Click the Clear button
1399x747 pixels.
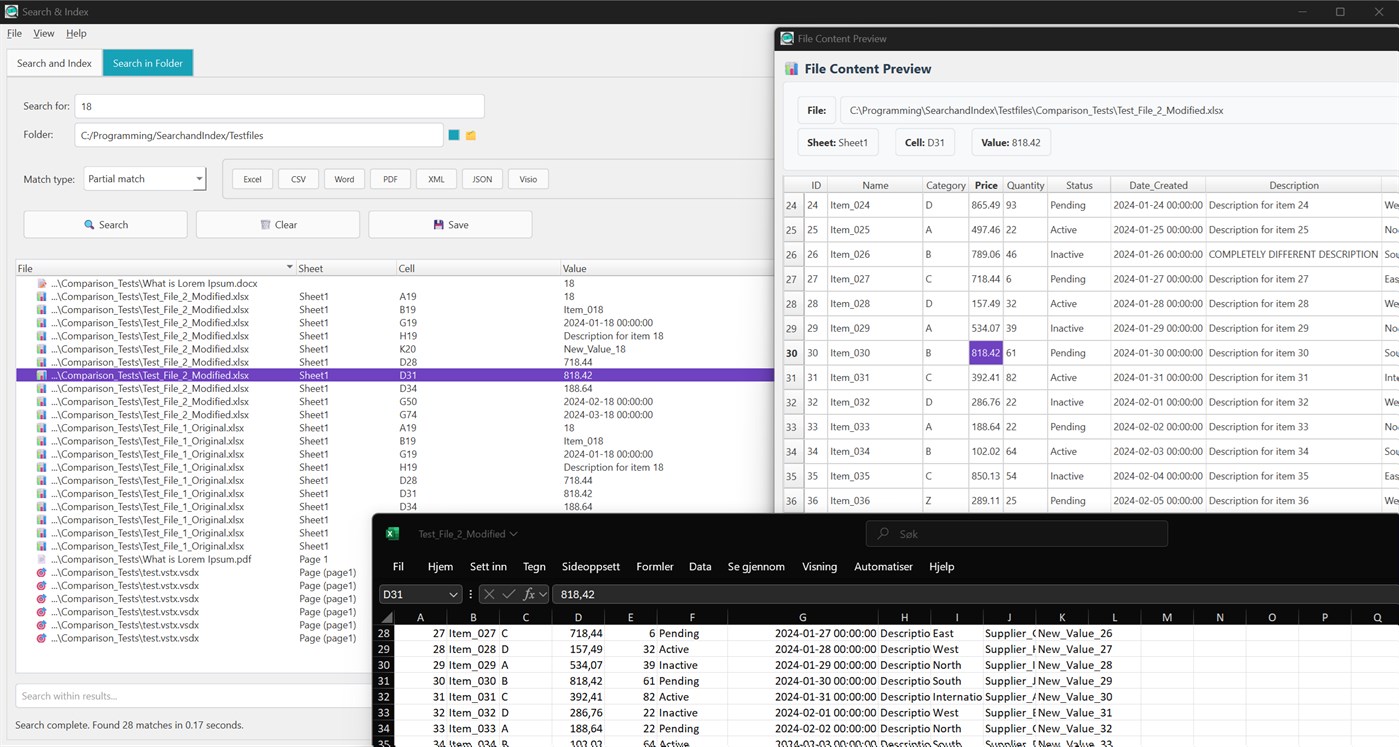[x=277, y=224]
